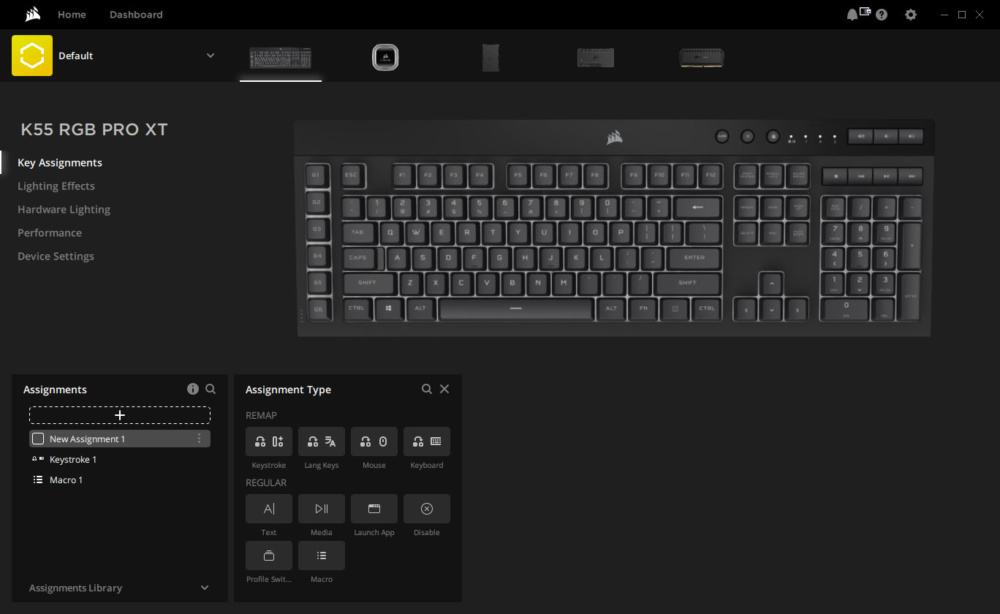
Task: Choose Launch App assignment type
Action: coord(374,509)
